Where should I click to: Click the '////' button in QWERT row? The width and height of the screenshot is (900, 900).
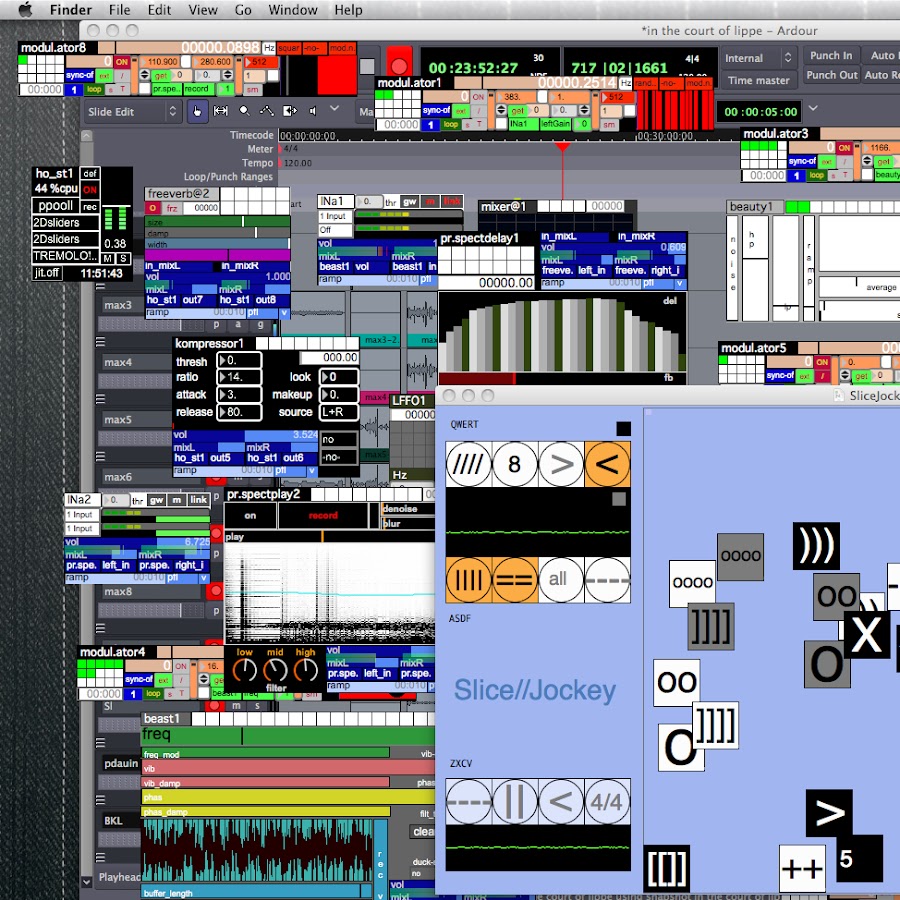(x=468, y=464)
